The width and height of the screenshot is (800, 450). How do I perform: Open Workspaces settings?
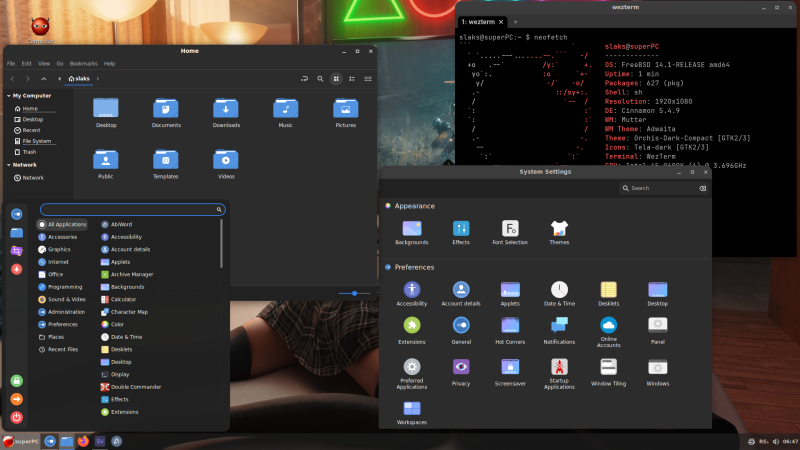(412, 412)
